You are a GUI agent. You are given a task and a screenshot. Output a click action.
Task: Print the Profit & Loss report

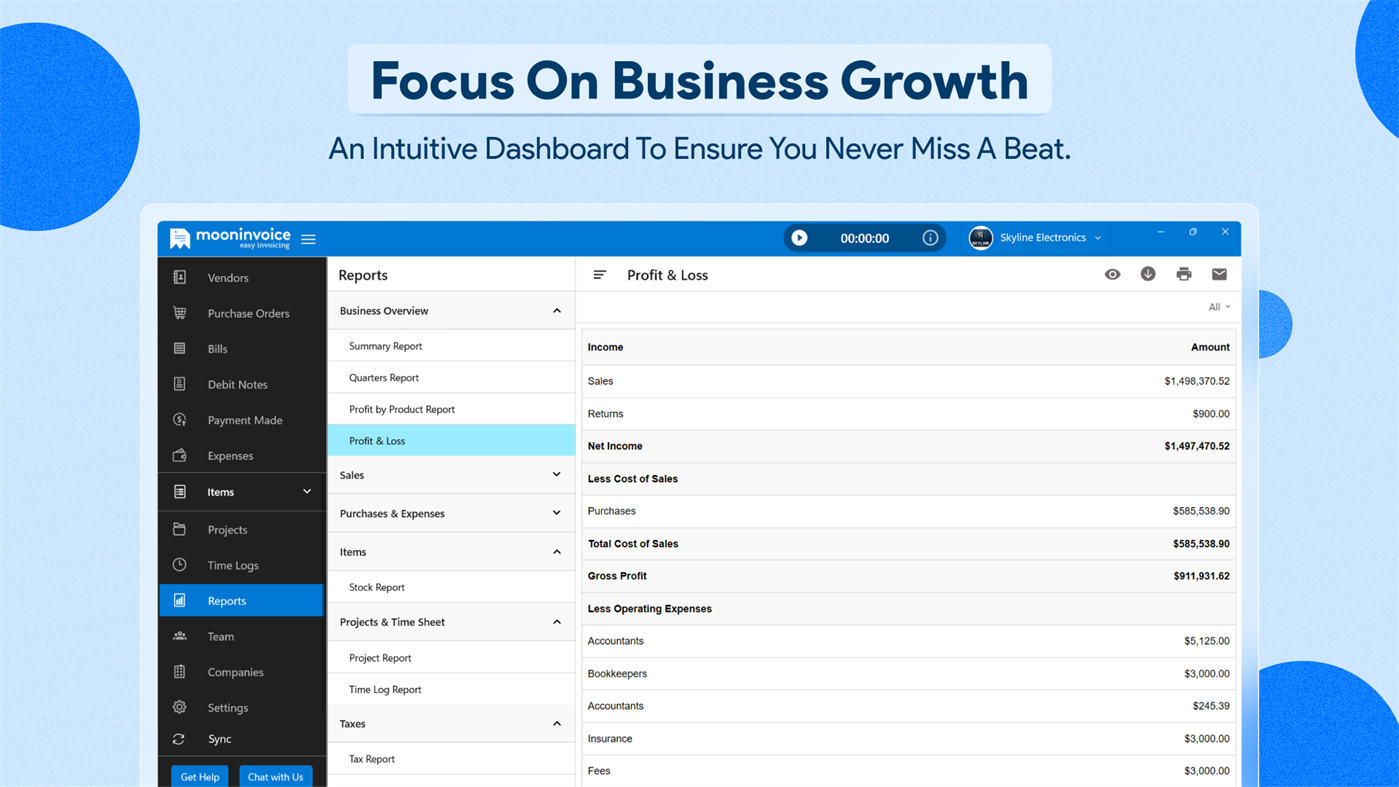click(x=1183, y=273)
